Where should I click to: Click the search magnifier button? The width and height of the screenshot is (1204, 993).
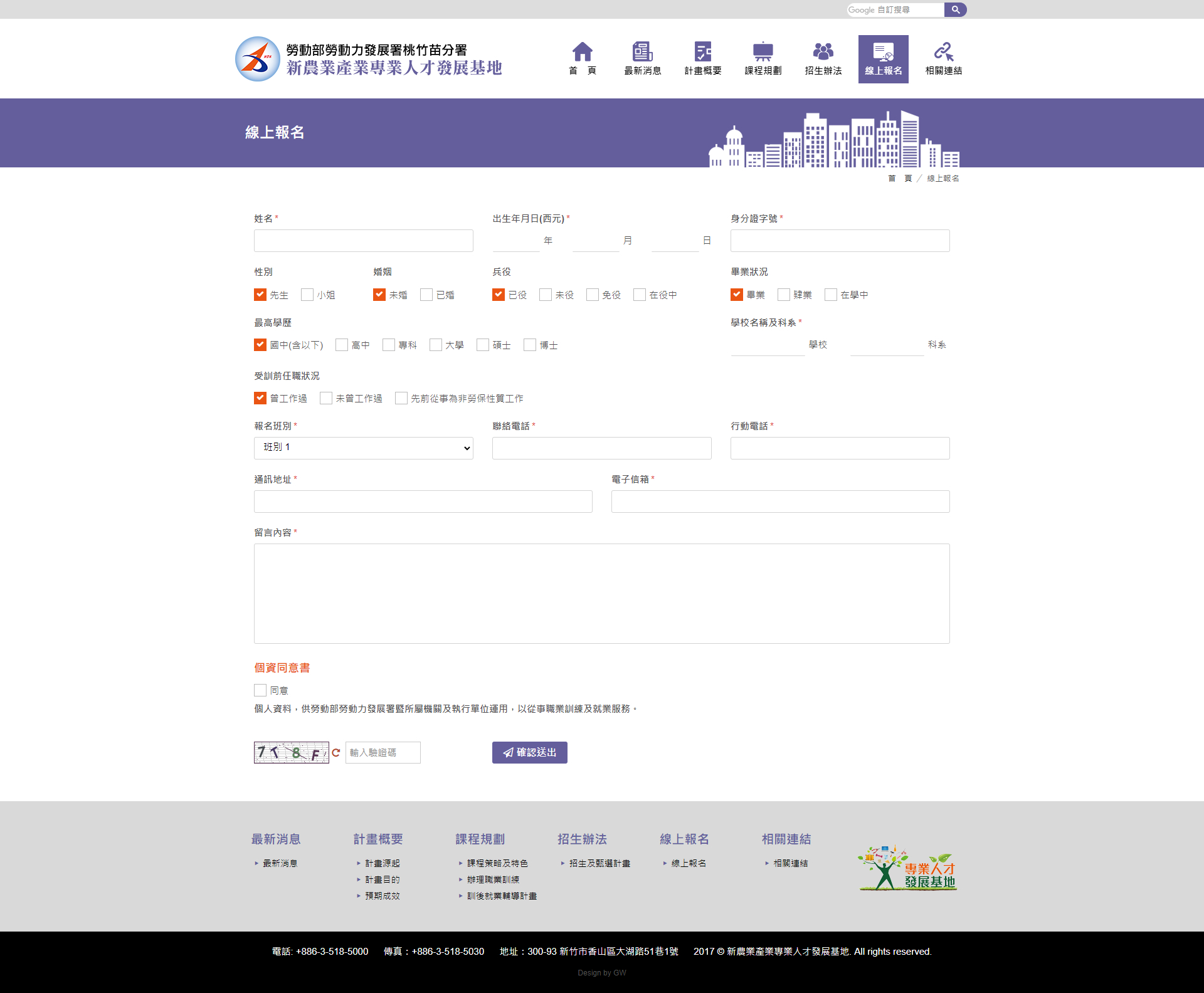point(955,9)
